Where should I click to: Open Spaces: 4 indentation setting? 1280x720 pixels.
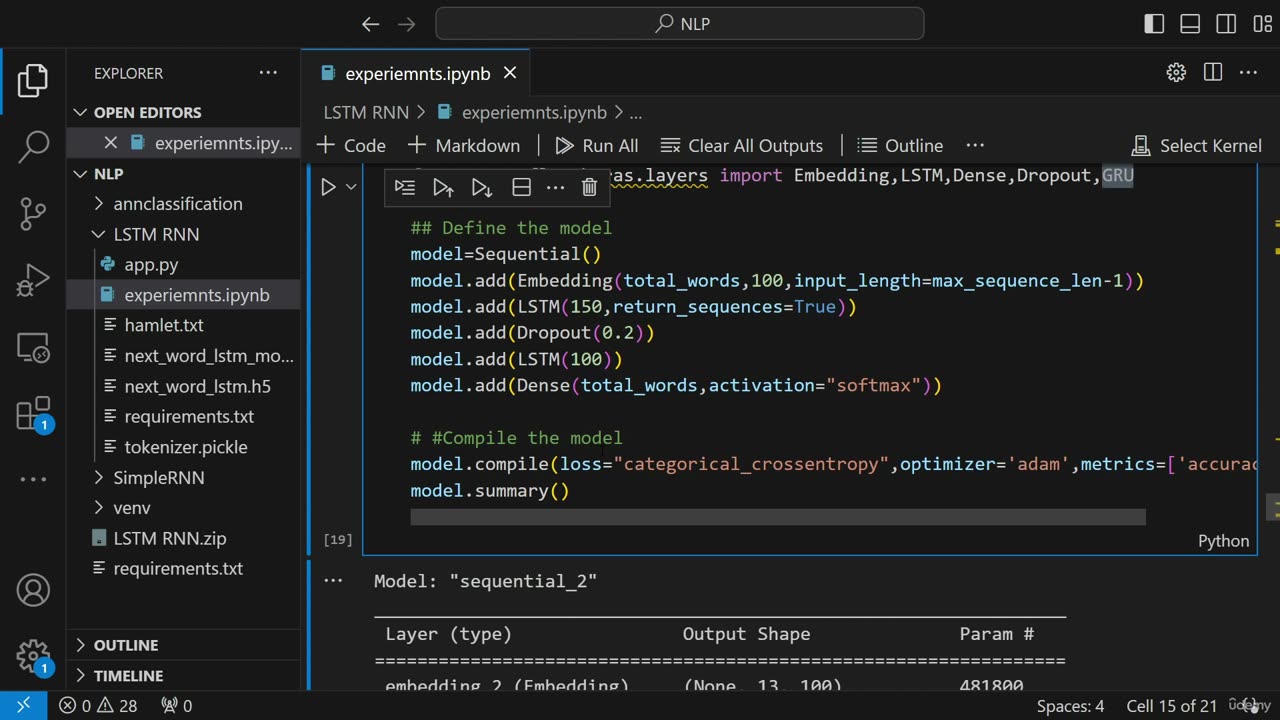(1070, 706)
